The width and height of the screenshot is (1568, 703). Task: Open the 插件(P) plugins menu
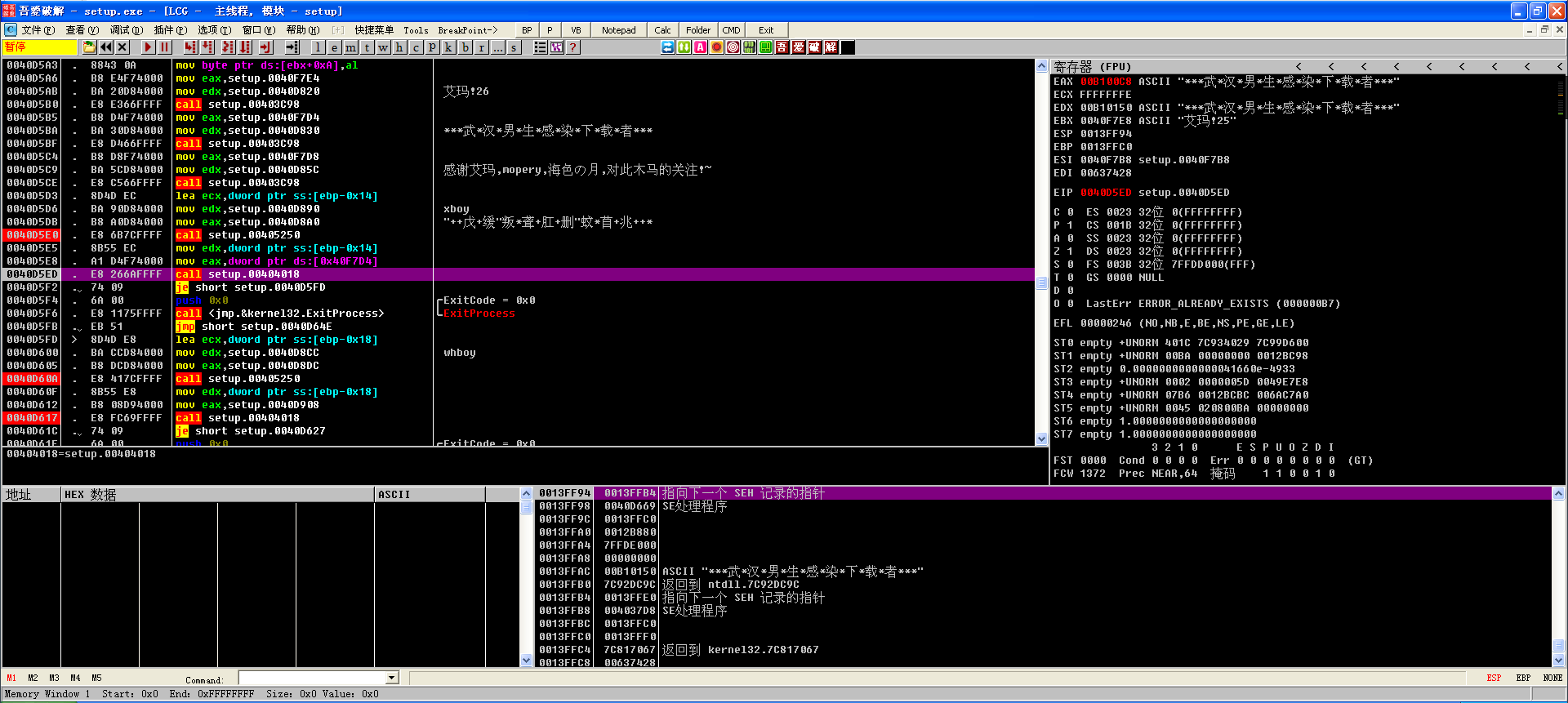pos(170,30)
